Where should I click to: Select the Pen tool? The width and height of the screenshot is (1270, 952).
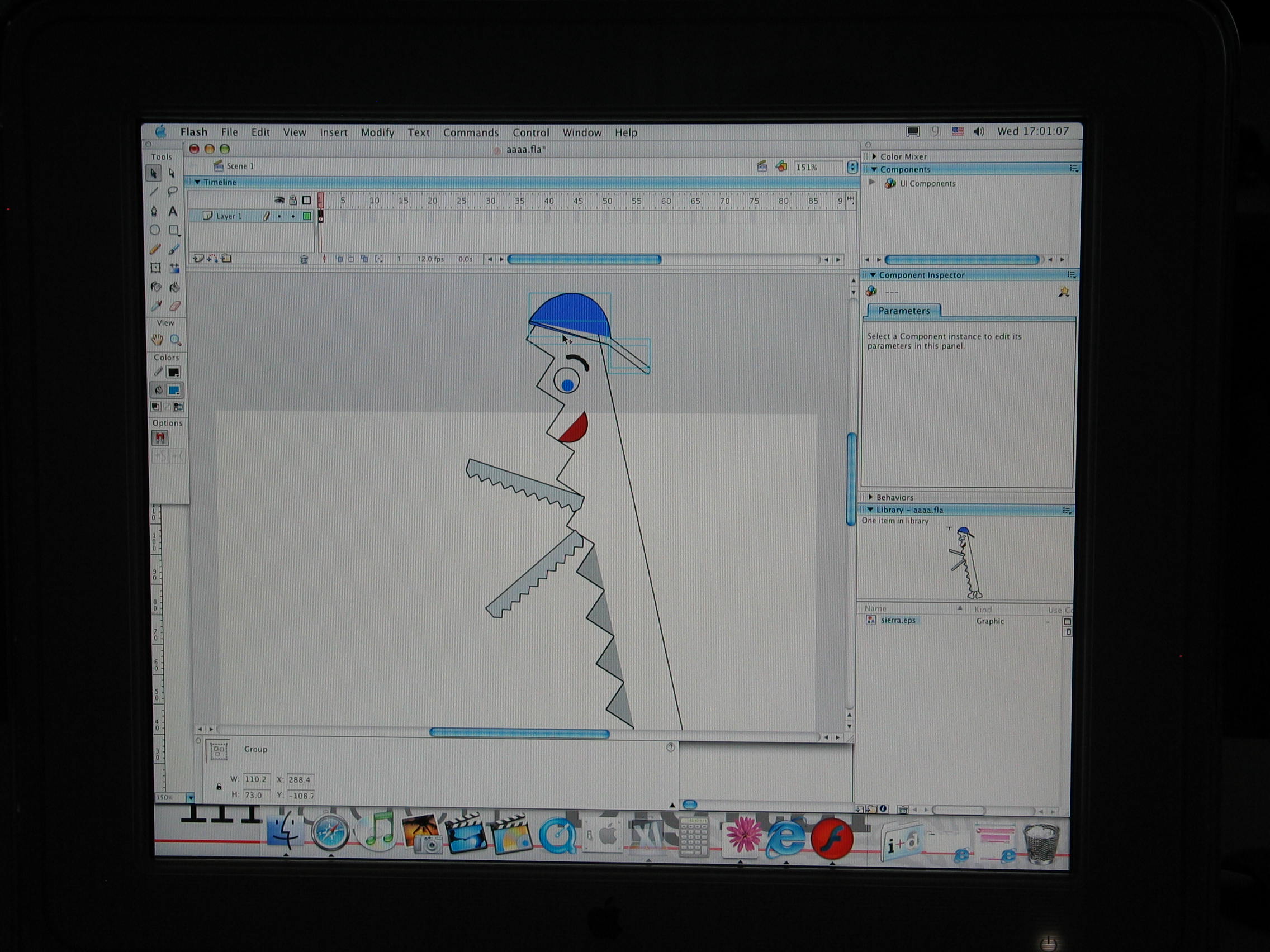154,211
